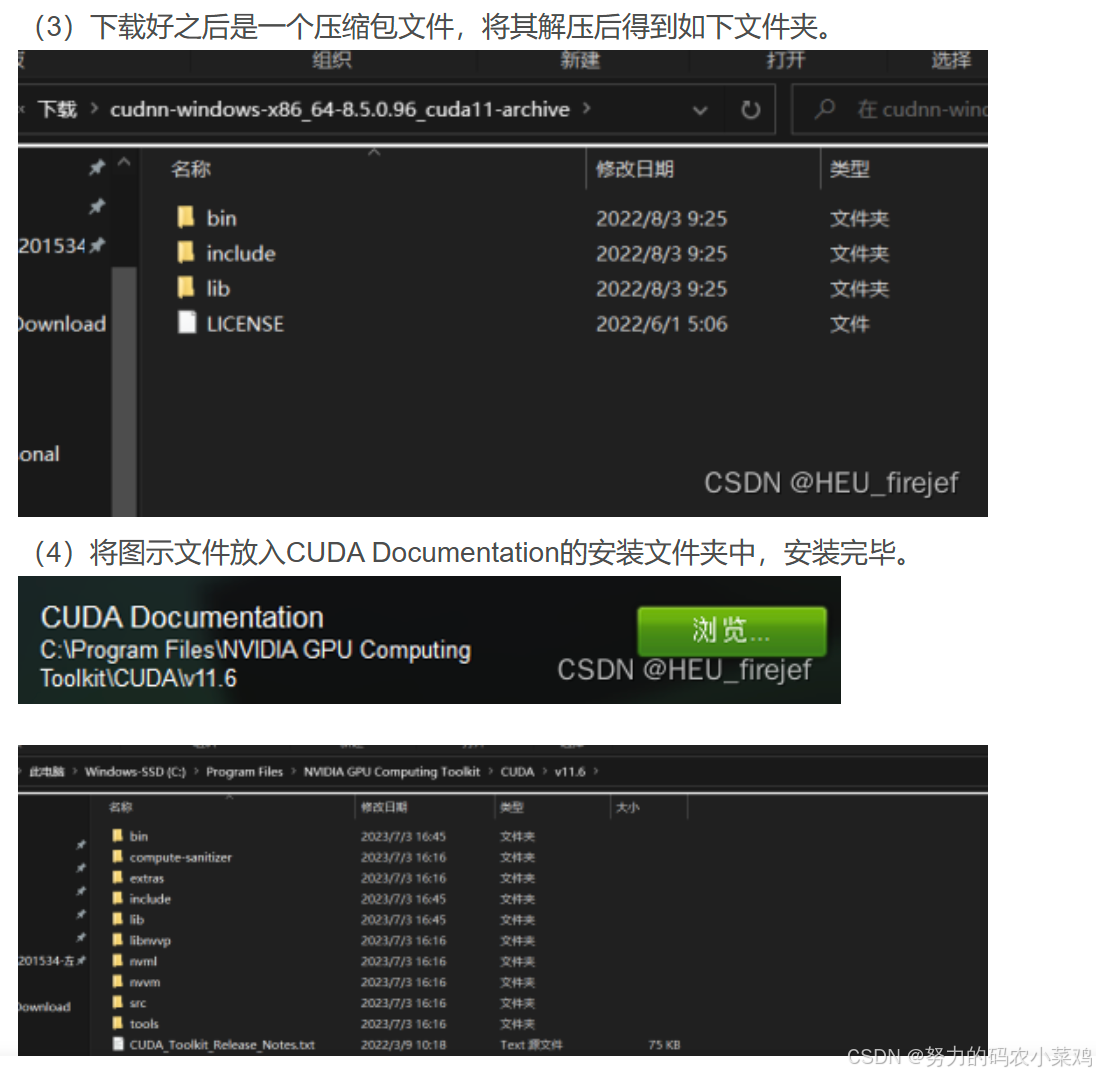This screenshot has height=1074, width=1096.
Task: Open the lib folder icon in cudnn archive
Action: [x=185, y=288]
